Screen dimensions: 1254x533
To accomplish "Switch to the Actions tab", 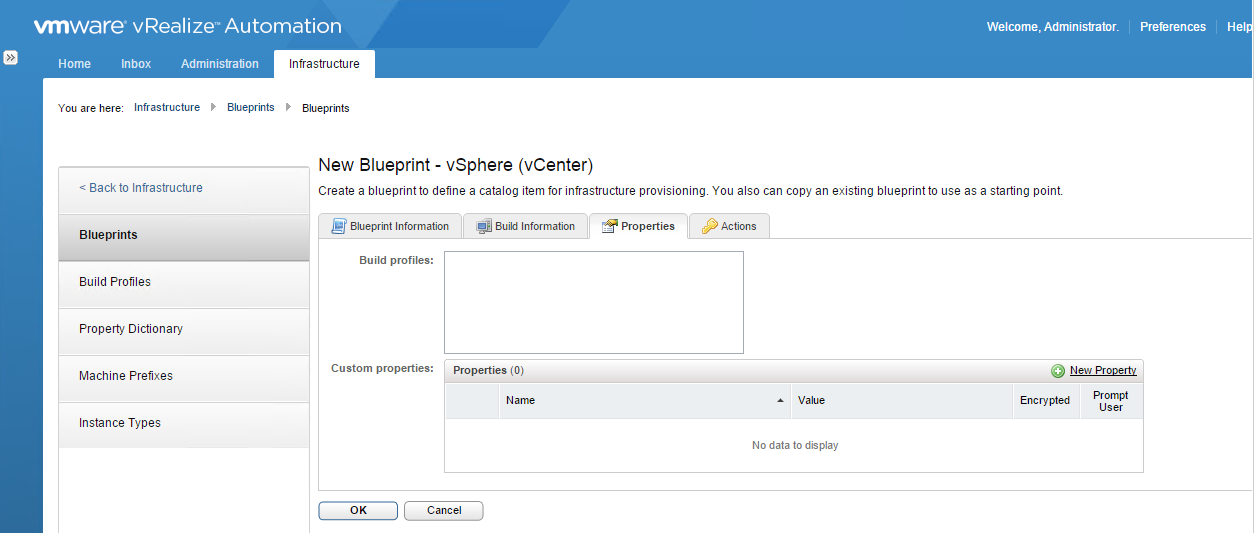I will click(x=729, y=226).
